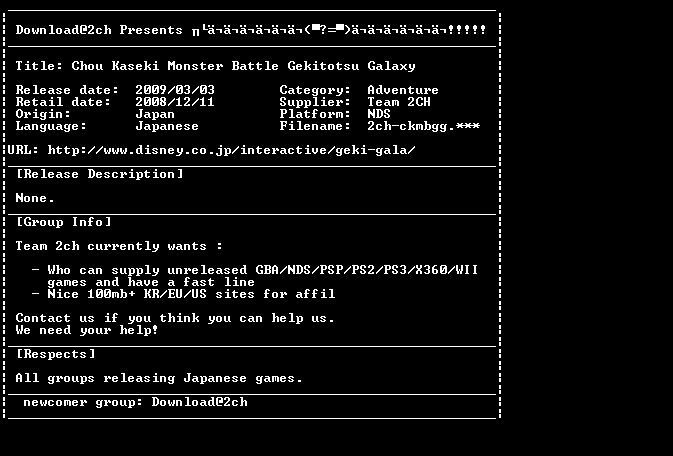
Task: Click the 'Supplier:' label
Action: pos(315,102)
